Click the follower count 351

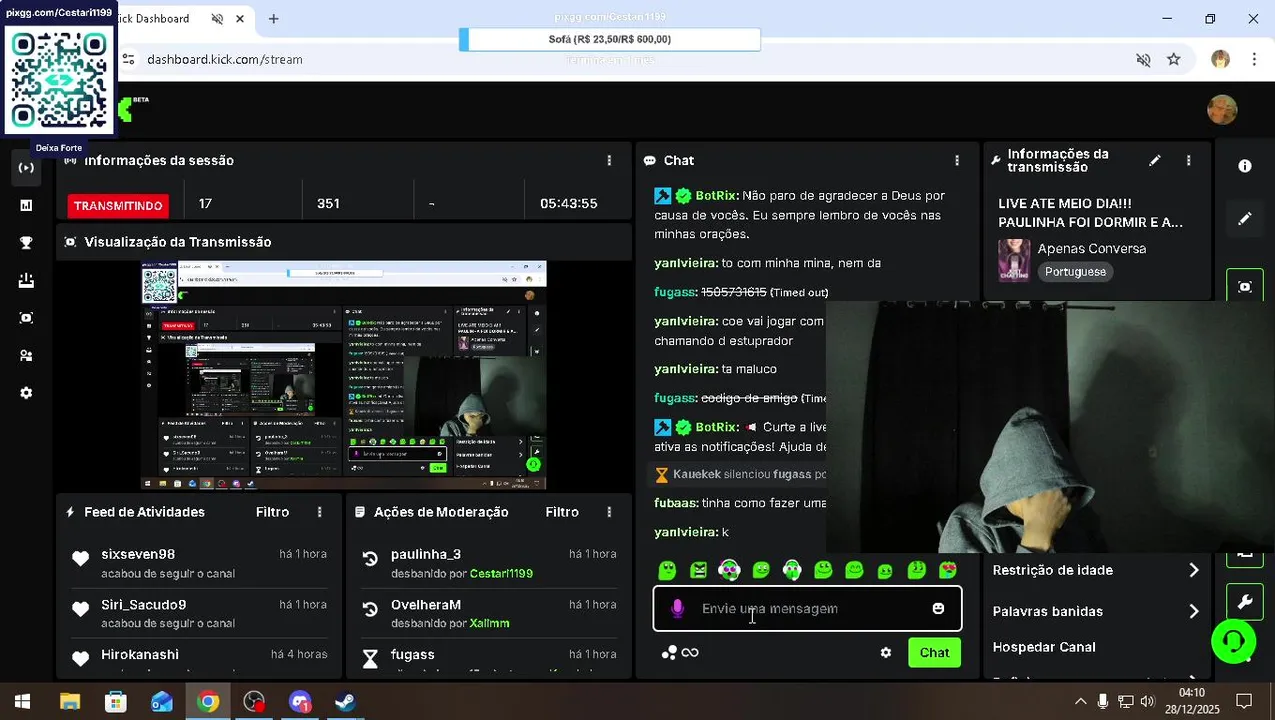pos(328,203)
